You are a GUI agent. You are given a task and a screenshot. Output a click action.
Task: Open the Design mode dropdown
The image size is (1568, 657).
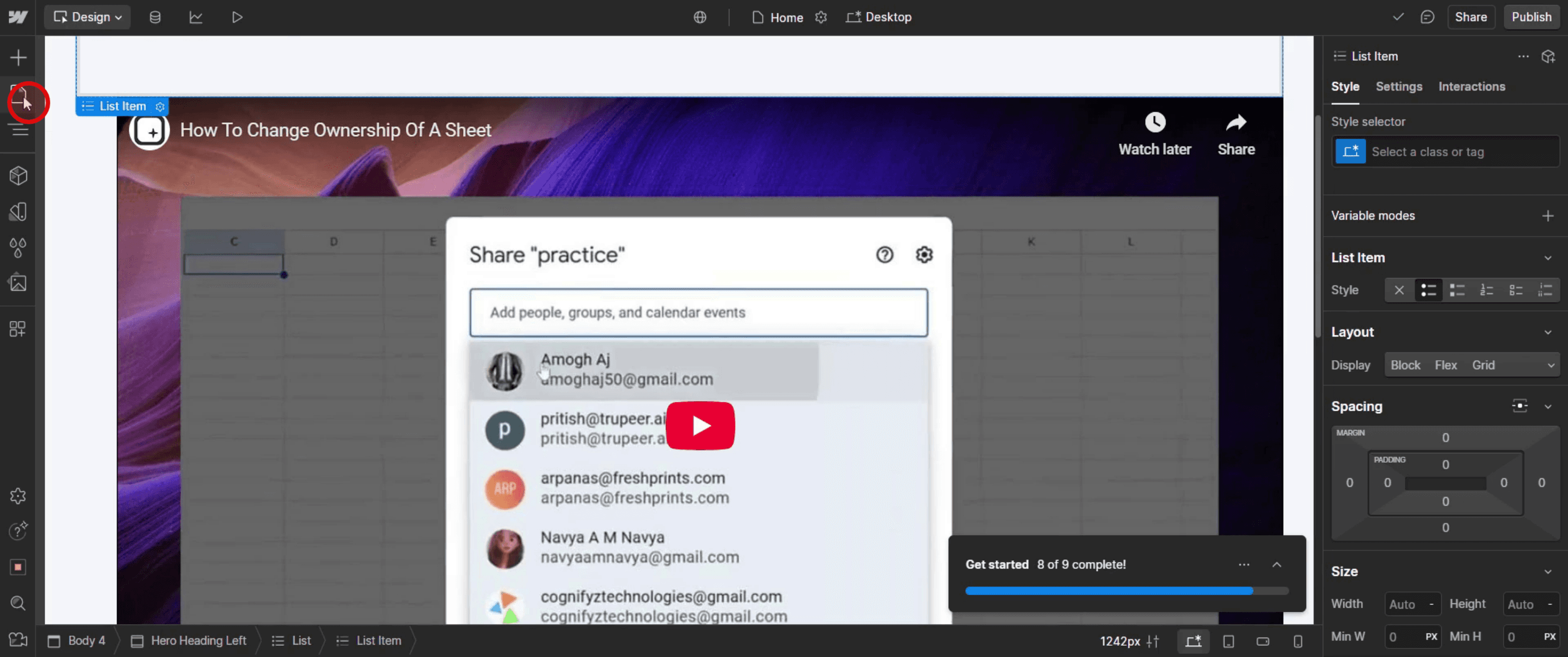click(x=87, y=17)
